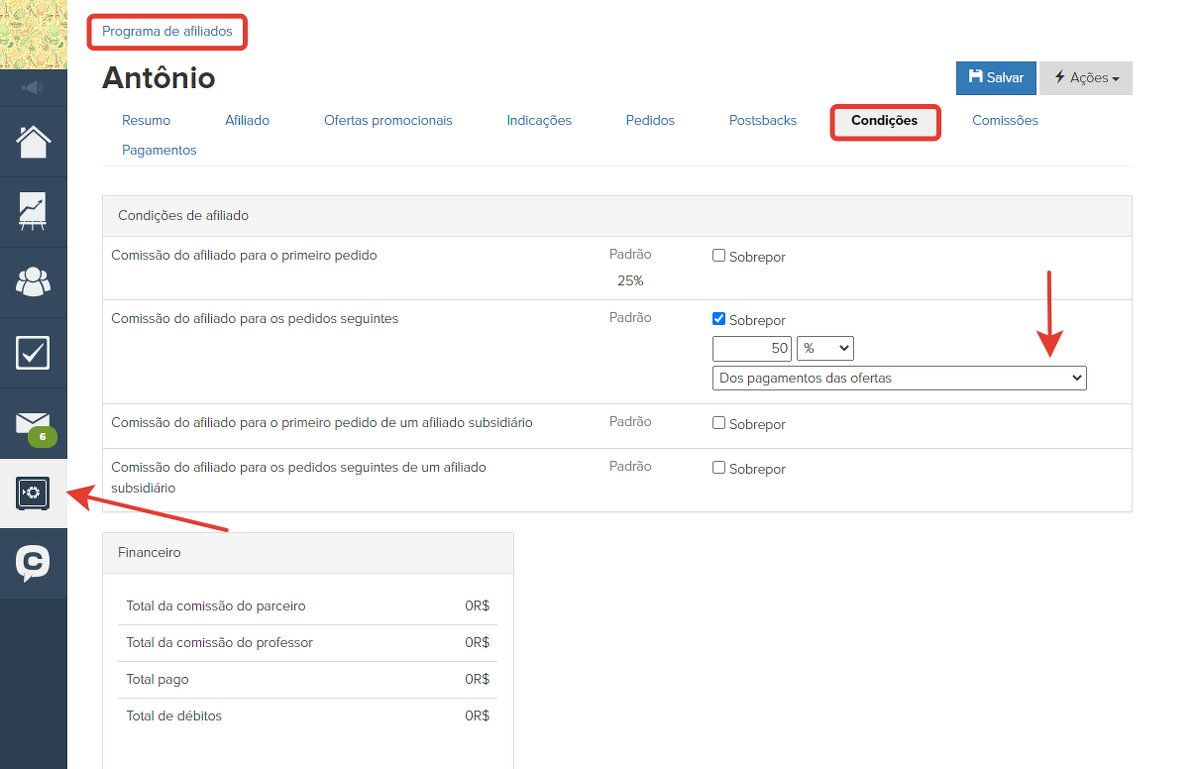Open the Ações dropdown menu
Screen dimensions: 1200x769
point(1086,78)
